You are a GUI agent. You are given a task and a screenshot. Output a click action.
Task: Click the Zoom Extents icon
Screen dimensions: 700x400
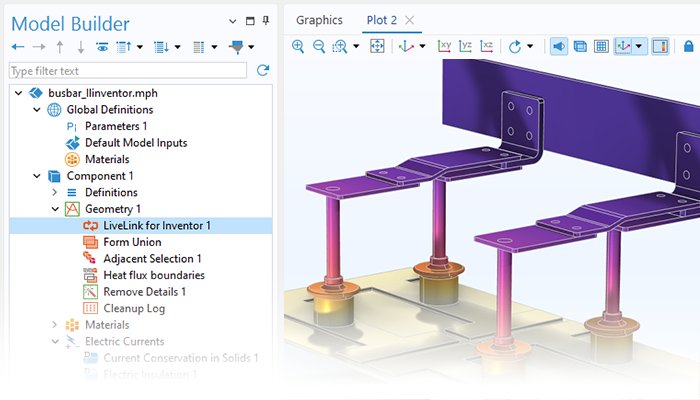377,46
